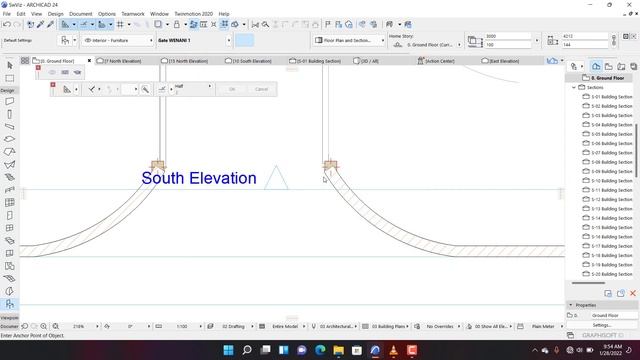Select the Navigator Project Map icon
640x360 pixels.
click(596, 66)
